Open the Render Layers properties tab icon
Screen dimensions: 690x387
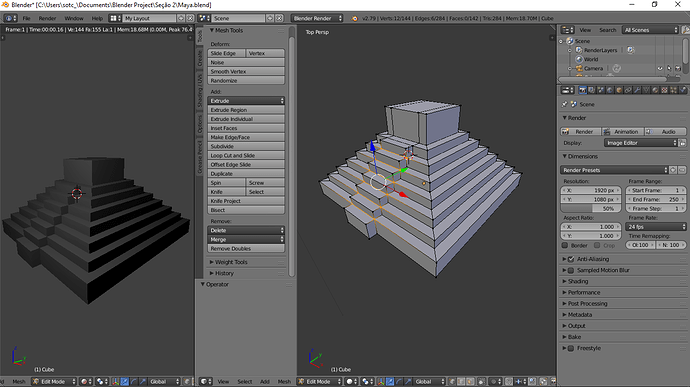[x=591, y=90]
